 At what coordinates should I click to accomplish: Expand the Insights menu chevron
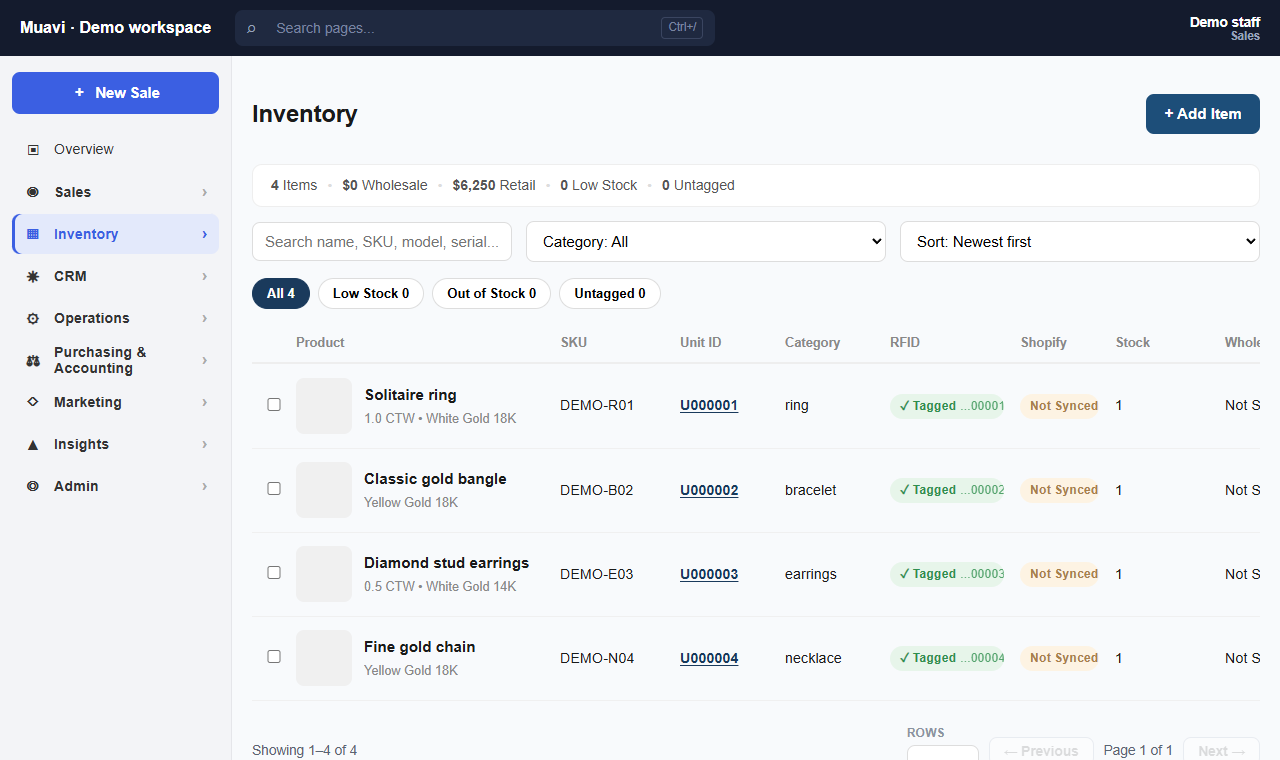click(x=204, y=444)
